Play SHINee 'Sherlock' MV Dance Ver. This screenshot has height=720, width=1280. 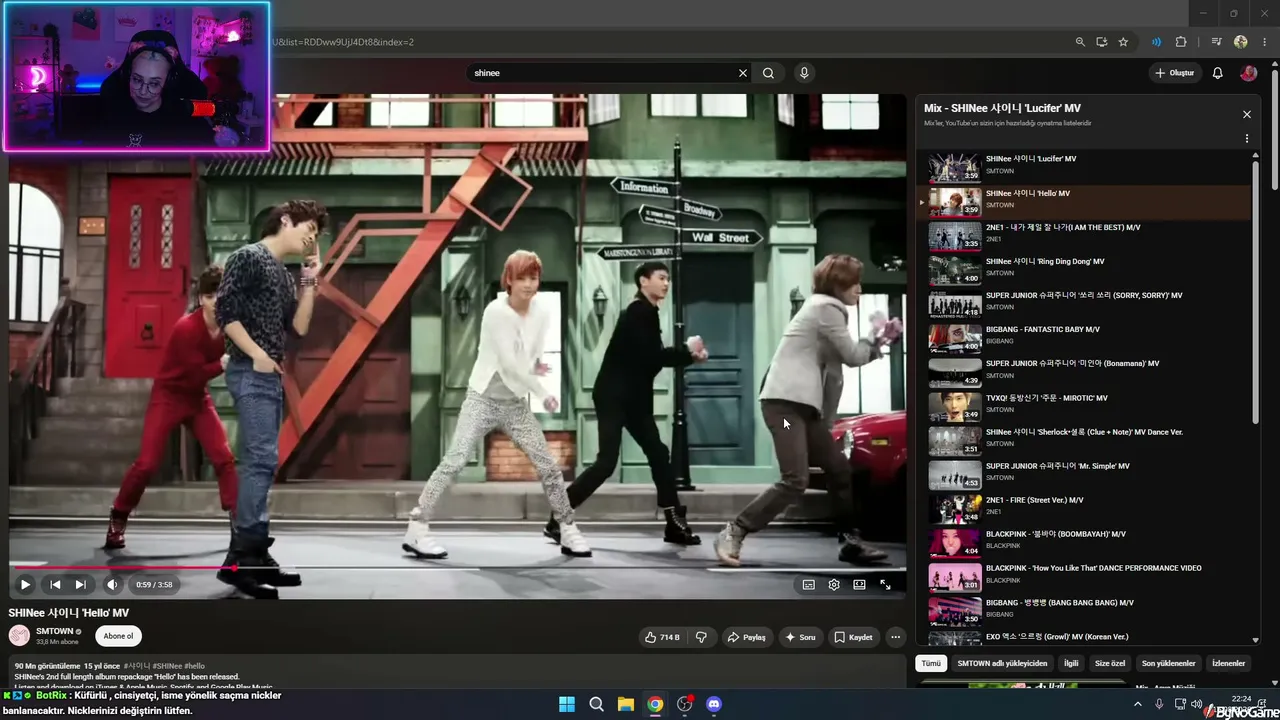[x=1084, y=440]
